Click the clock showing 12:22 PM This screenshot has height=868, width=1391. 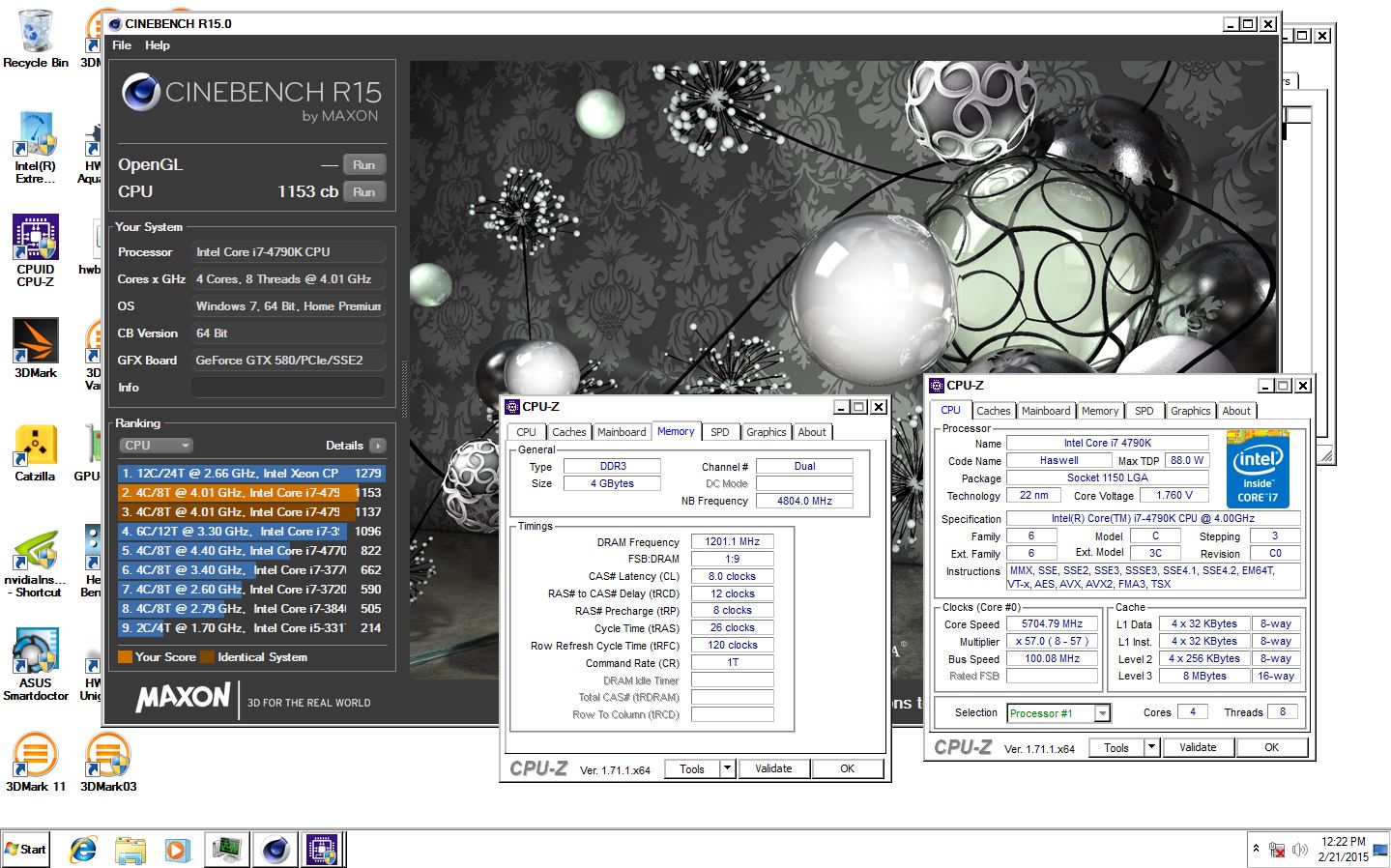(x=1344, y=842)
